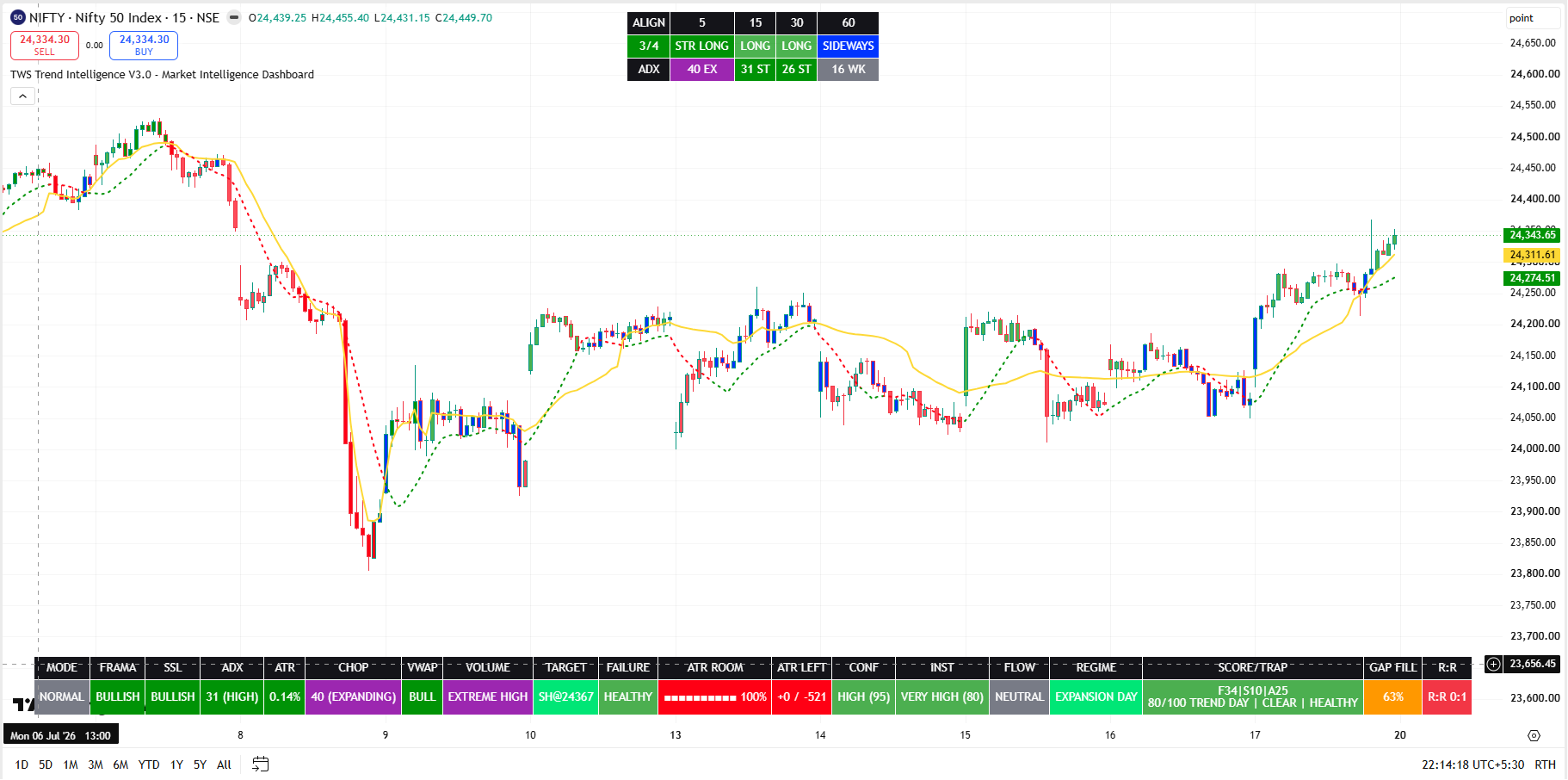Click the red ATR ROOM 100% bar
Image resolution: width=1568 pixels, height=780 pixels.
[715, 696]
